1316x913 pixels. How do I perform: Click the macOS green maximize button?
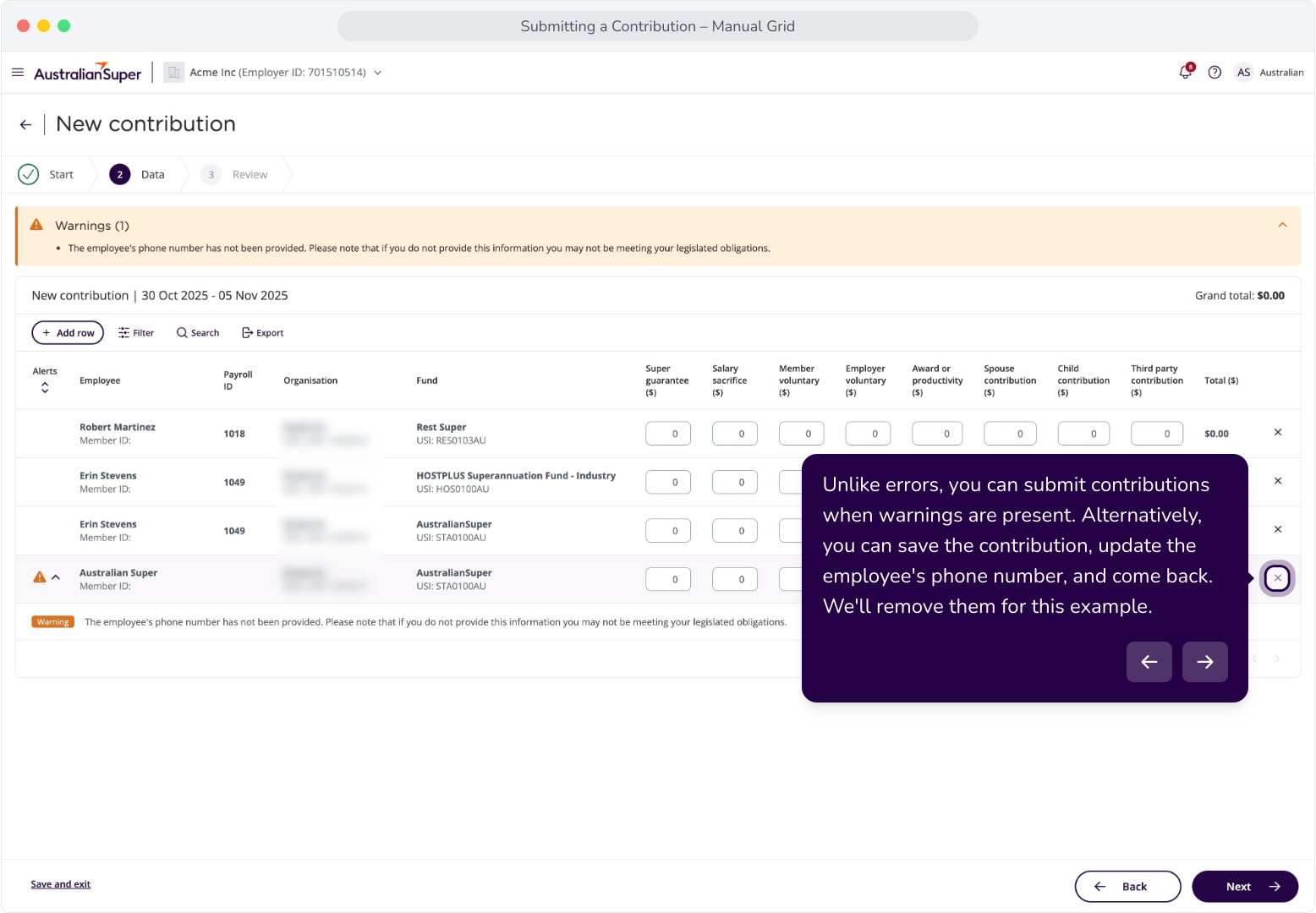click(x=63, y=26)
